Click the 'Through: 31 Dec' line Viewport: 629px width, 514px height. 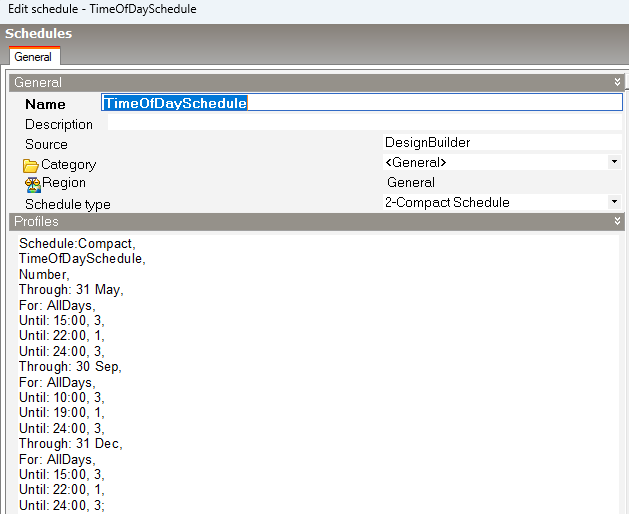click(x=70, y=444)
